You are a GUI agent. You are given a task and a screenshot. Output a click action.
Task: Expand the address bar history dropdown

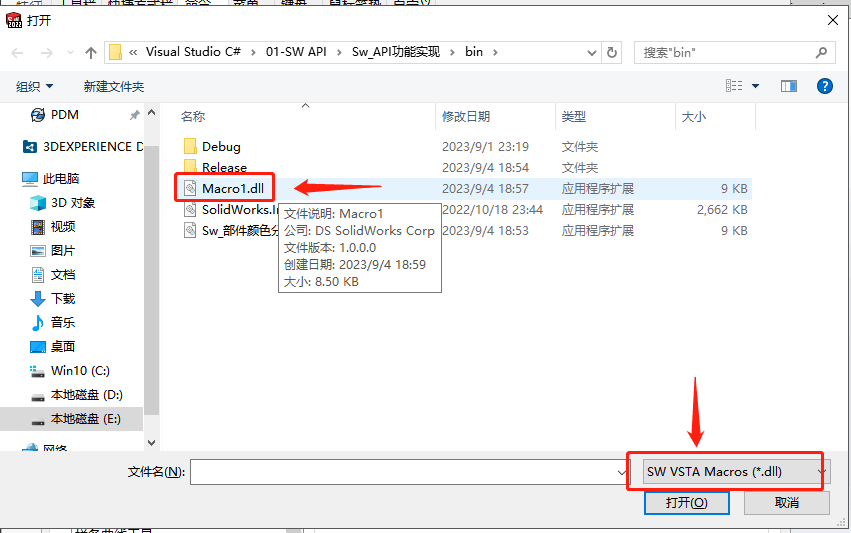[x=592, y=53]
